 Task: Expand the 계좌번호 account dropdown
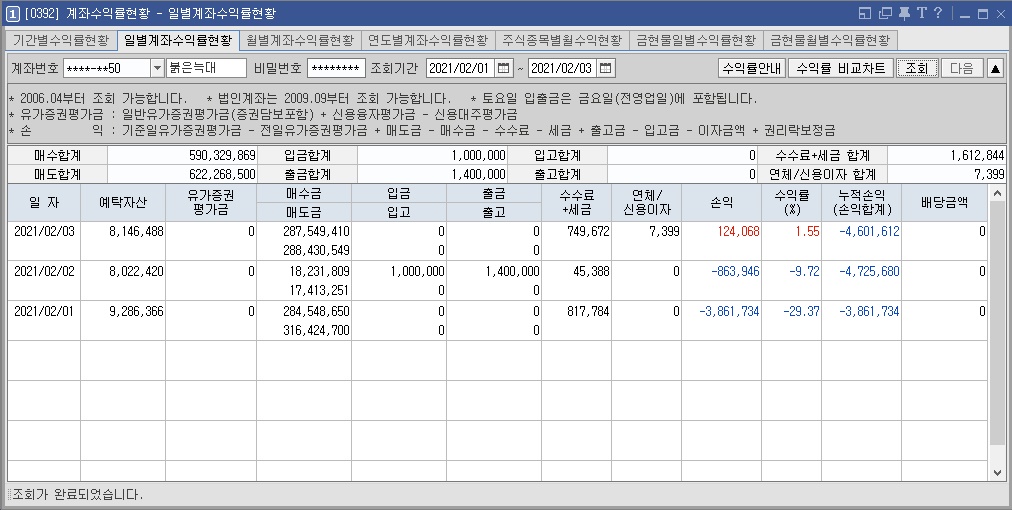click(x=157, y=68)
